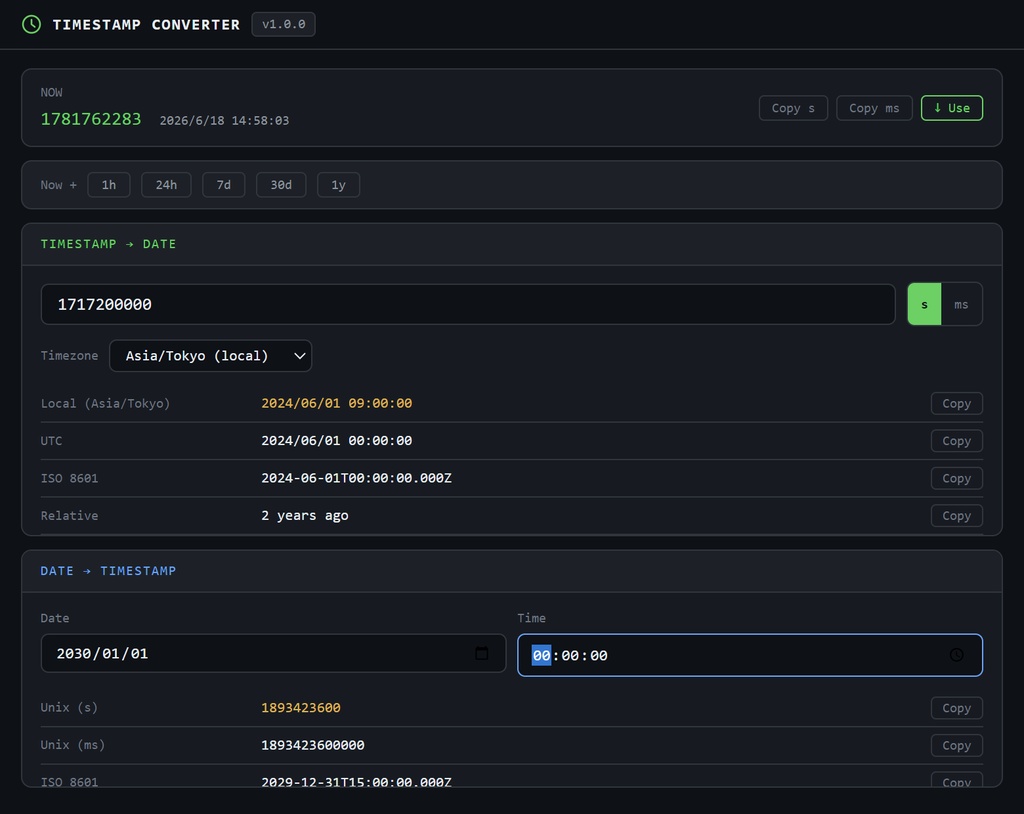Add 1h to now
Viewport: 1024px width, 814px height.
coord(108,185)
